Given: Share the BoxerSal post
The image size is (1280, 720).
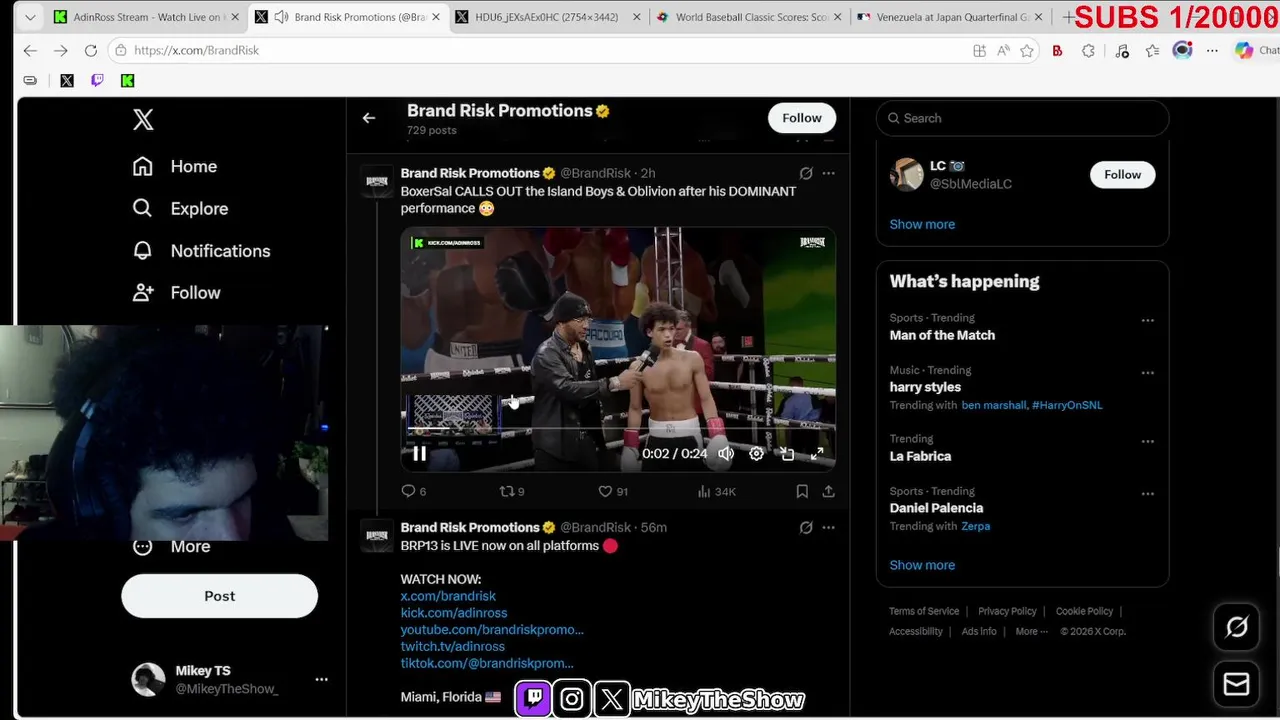Looking at the screenshot, I should pyautogui.click(x=828, y=491).
